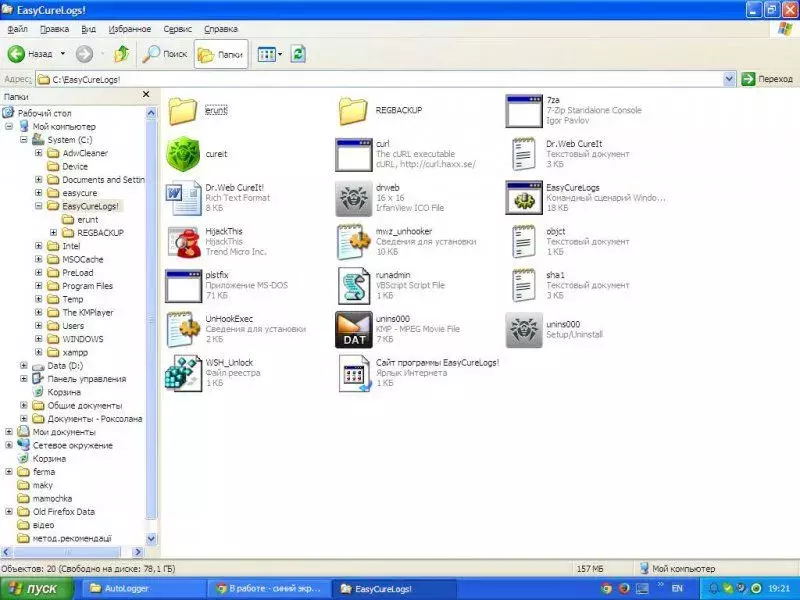Image resolution: width=800 pixels, height=600 pixels.
Task: Select Панель управления in folder tree
Action: tap(79, 379)
